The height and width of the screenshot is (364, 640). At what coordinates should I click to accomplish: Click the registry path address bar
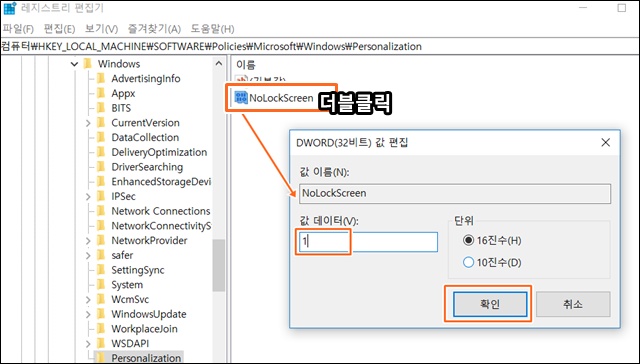320,47
